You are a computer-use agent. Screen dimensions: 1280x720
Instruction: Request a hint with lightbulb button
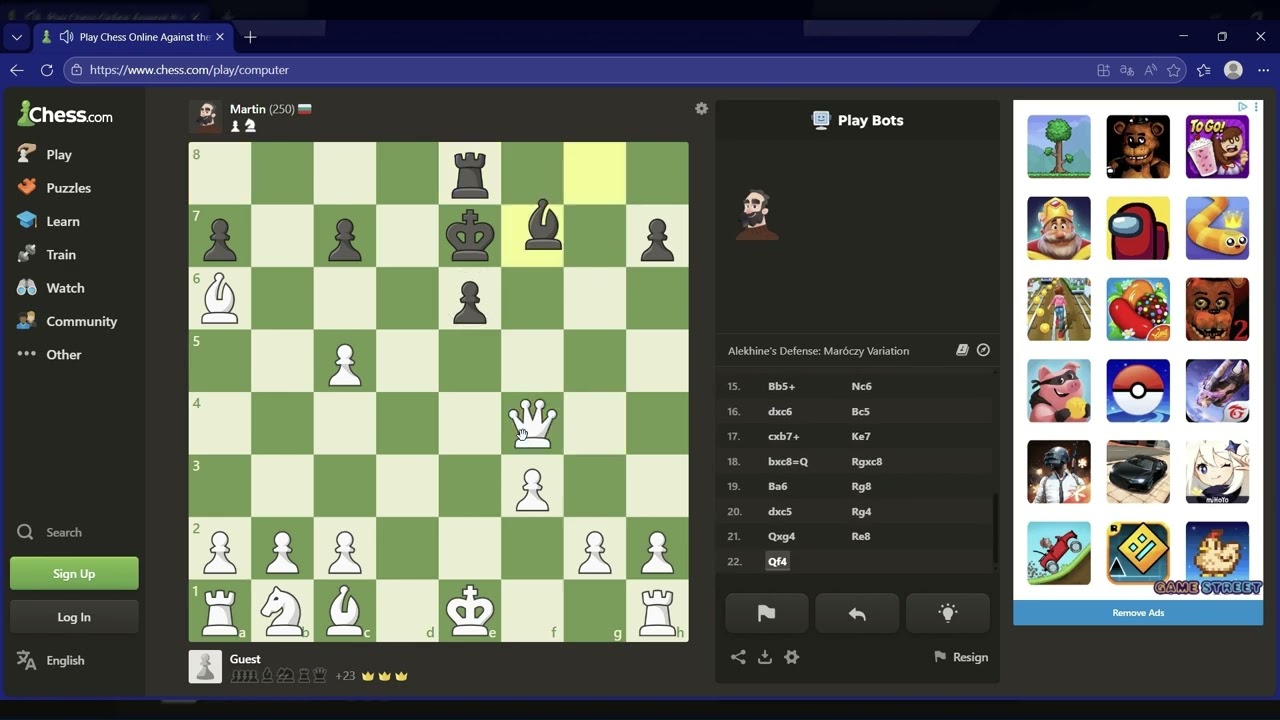click(948, 614)
